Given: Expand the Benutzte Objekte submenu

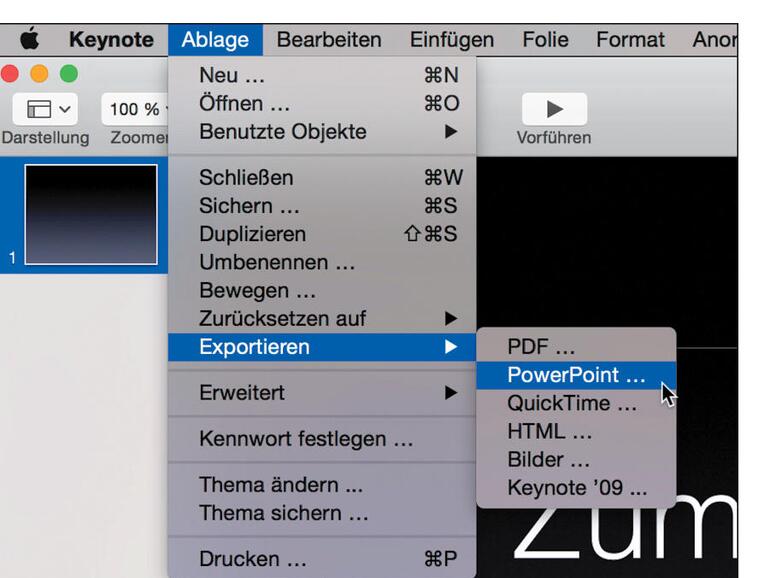Looking at the screenshot, I should click(322, 132).
